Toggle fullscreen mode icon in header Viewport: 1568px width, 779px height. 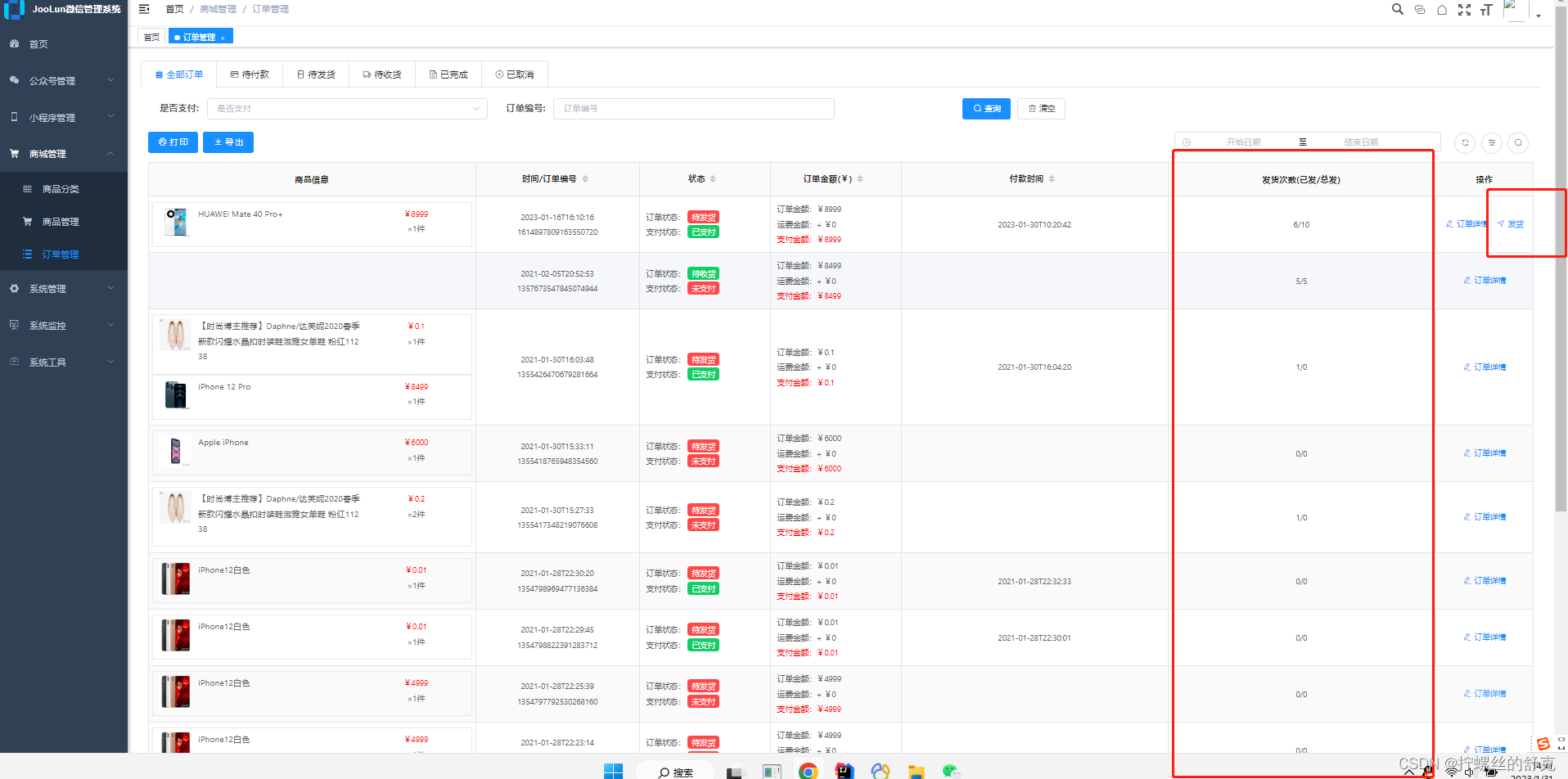tap(1464, 10)
